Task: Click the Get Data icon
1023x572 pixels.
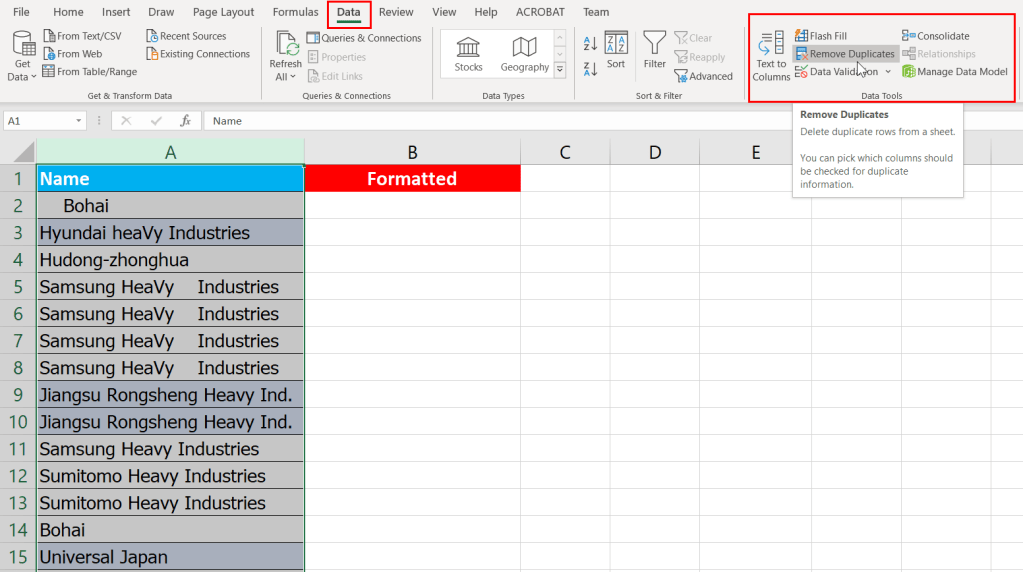Action: click(22, 46)
